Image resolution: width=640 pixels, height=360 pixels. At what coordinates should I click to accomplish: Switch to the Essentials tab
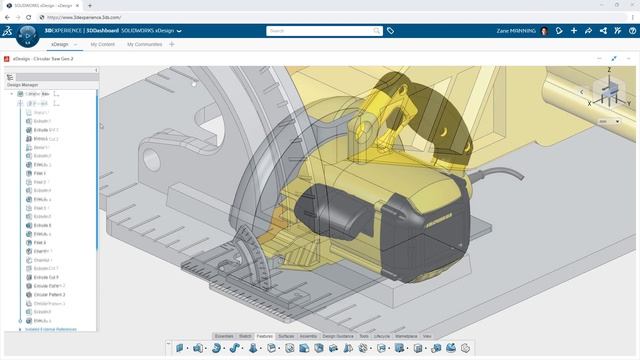tap(224, 336)
